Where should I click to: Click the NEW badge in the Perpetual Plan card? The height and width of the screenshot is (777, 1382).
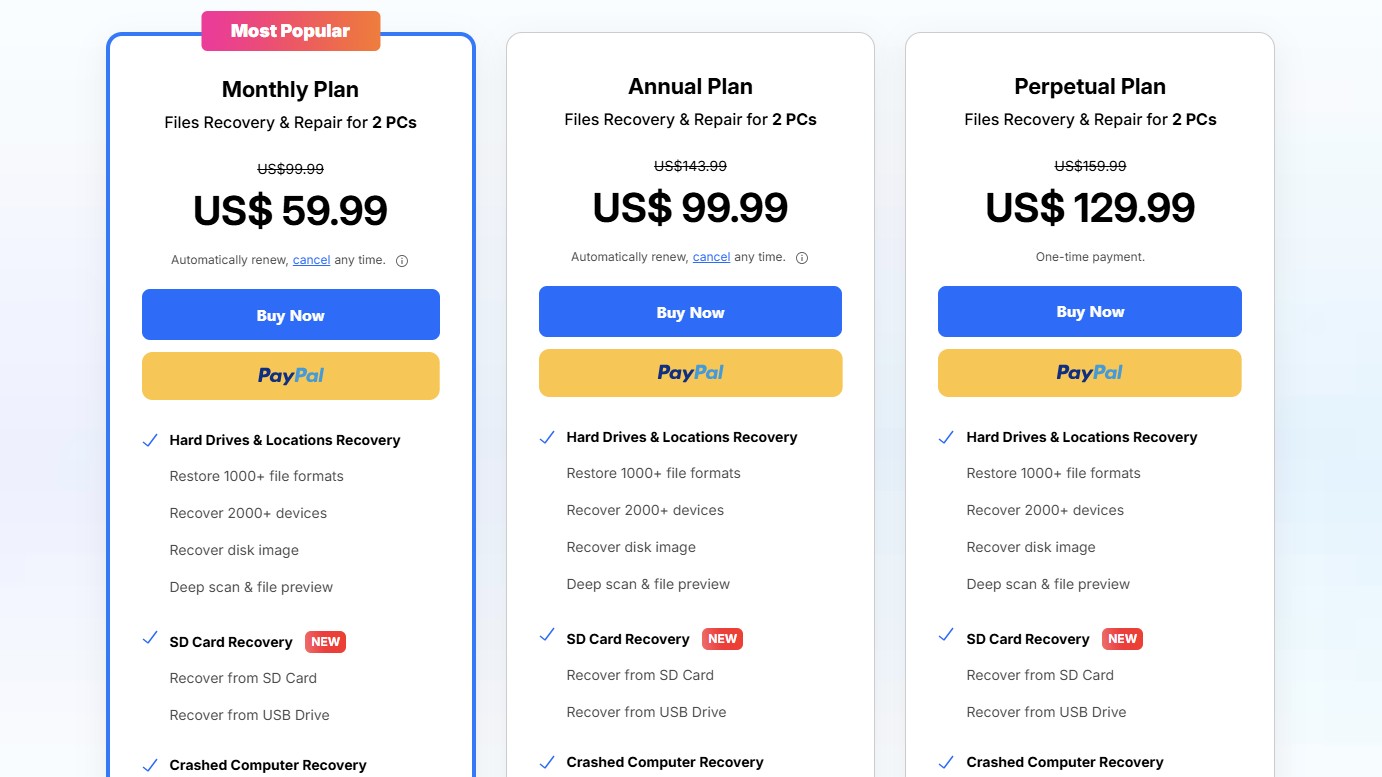[x=1122, y=638]
